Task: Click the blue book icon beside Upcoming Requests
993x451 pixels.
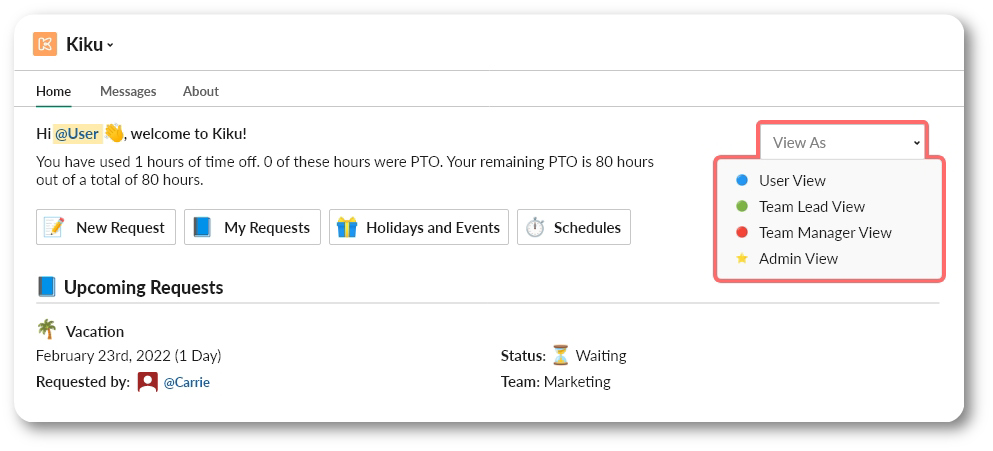Action: tap(47, 287)
